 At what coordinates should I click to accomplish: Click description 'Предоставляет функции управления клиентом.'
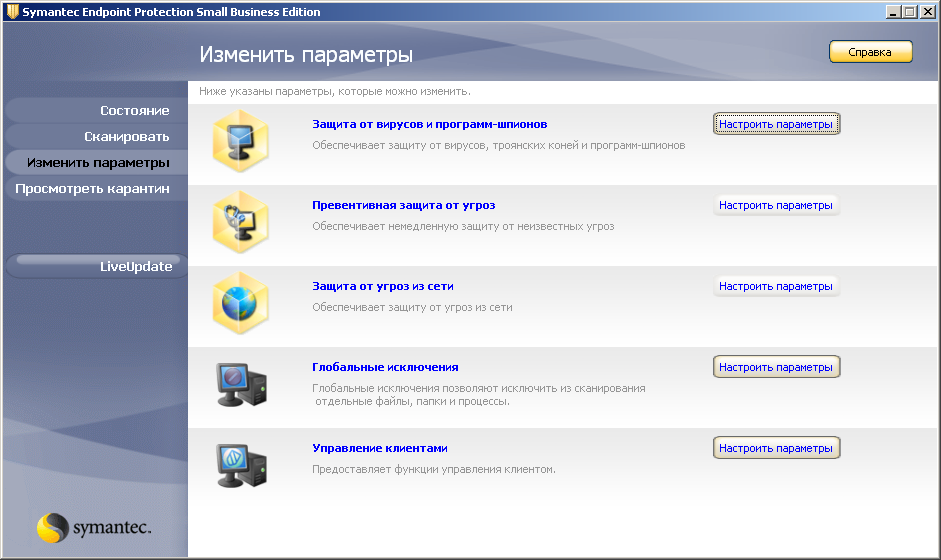coord(434,469)
